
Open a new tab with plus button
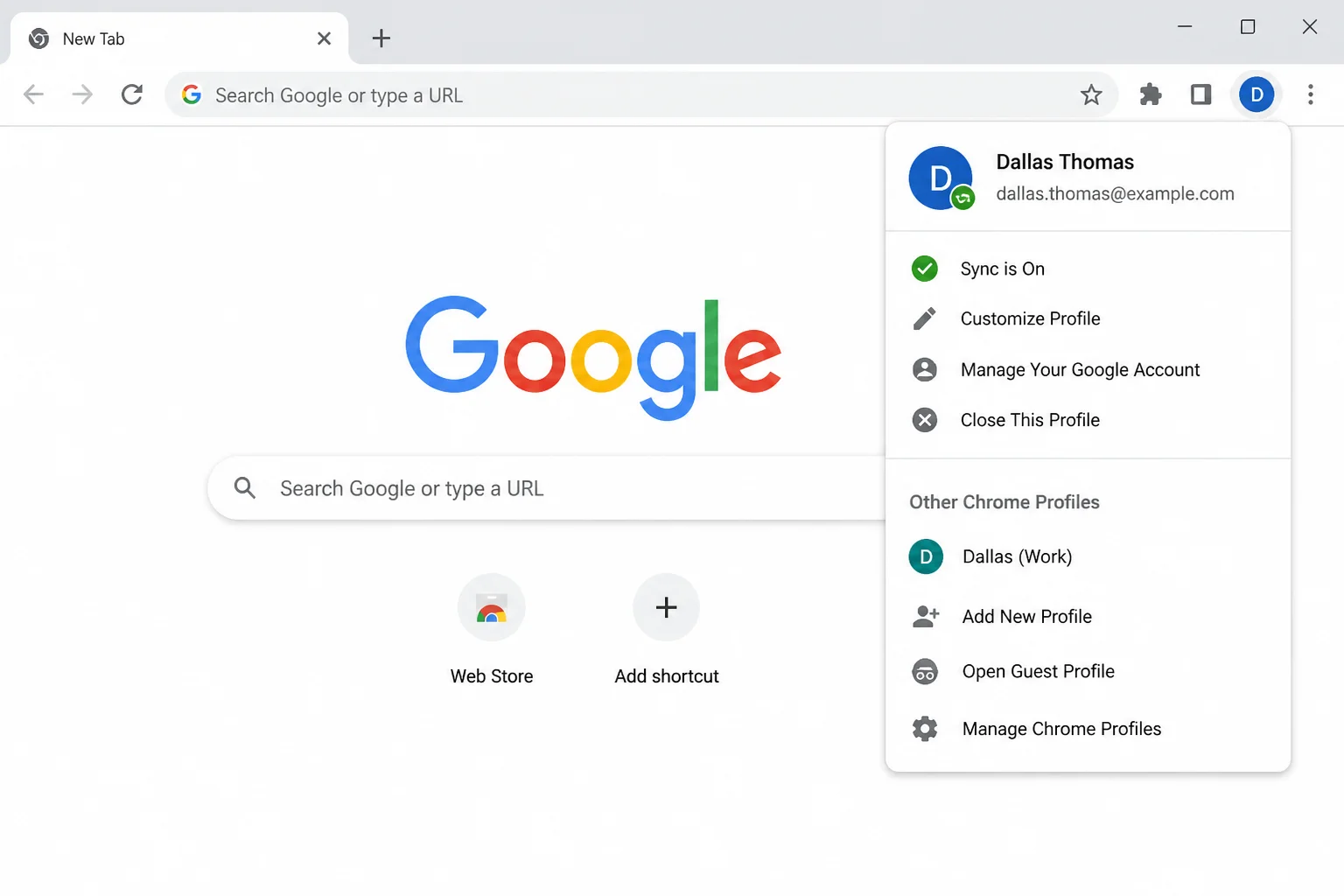[x=381, y=38]
